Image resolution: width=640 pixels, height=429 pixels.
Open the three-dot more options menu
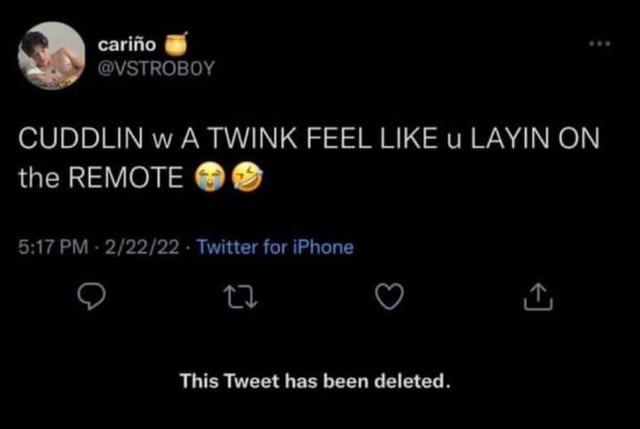click(x=600, y=43)
